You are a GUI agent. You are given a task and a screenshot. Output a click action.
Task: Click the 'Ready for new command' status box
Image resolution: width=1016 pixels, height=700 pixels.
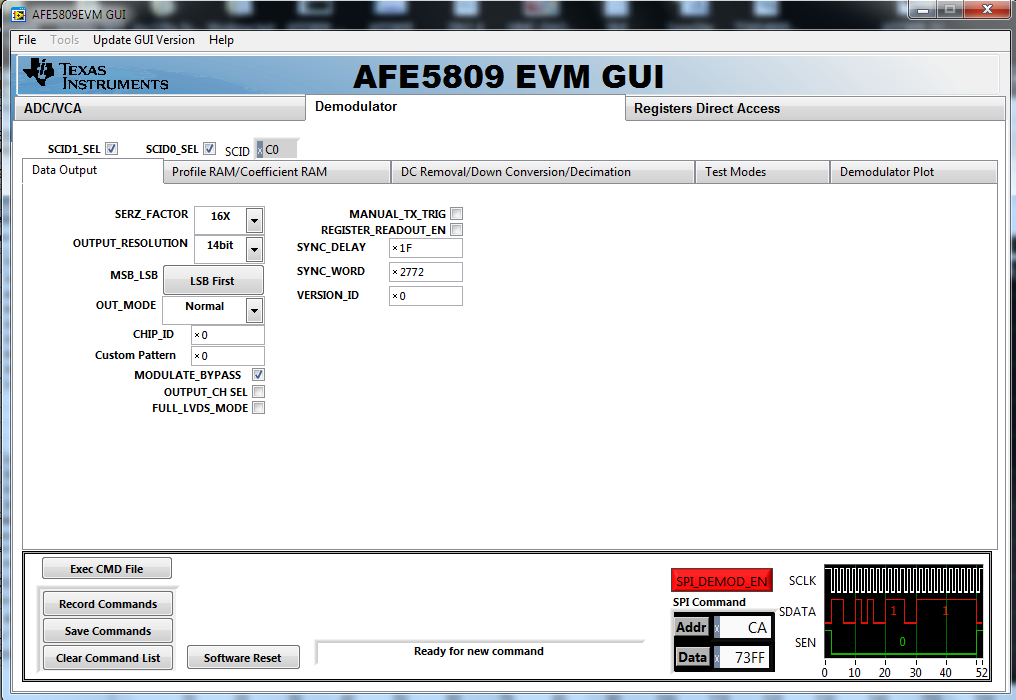click(x=479, y=651)
